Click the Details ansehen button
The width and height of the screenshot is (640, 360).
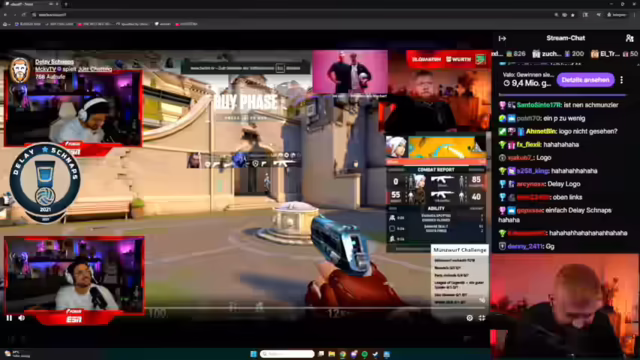pos(585,80)
